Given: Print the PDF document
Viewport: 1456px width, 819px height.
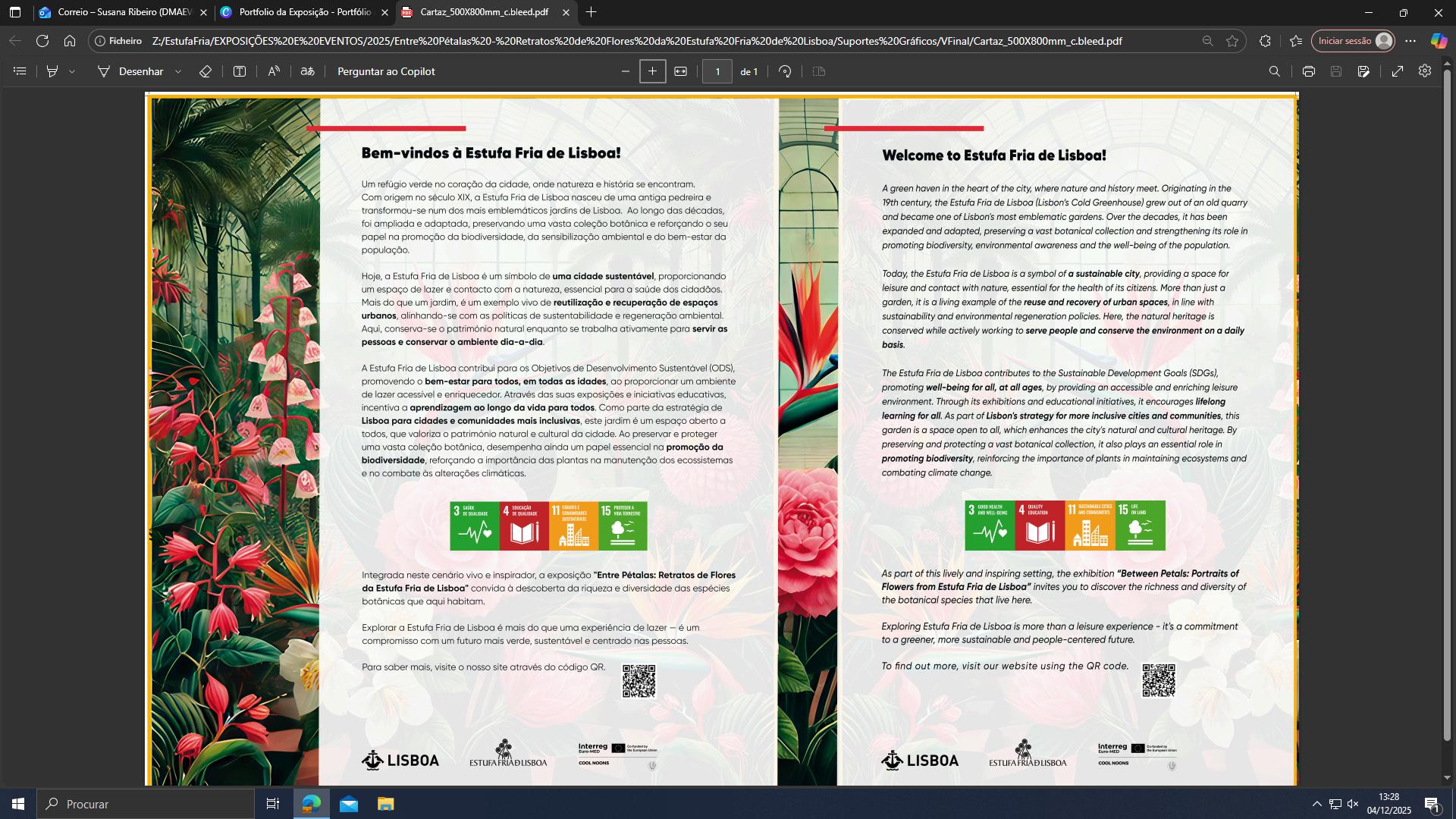Looking at the screenshot, I should pos(1308,71).
